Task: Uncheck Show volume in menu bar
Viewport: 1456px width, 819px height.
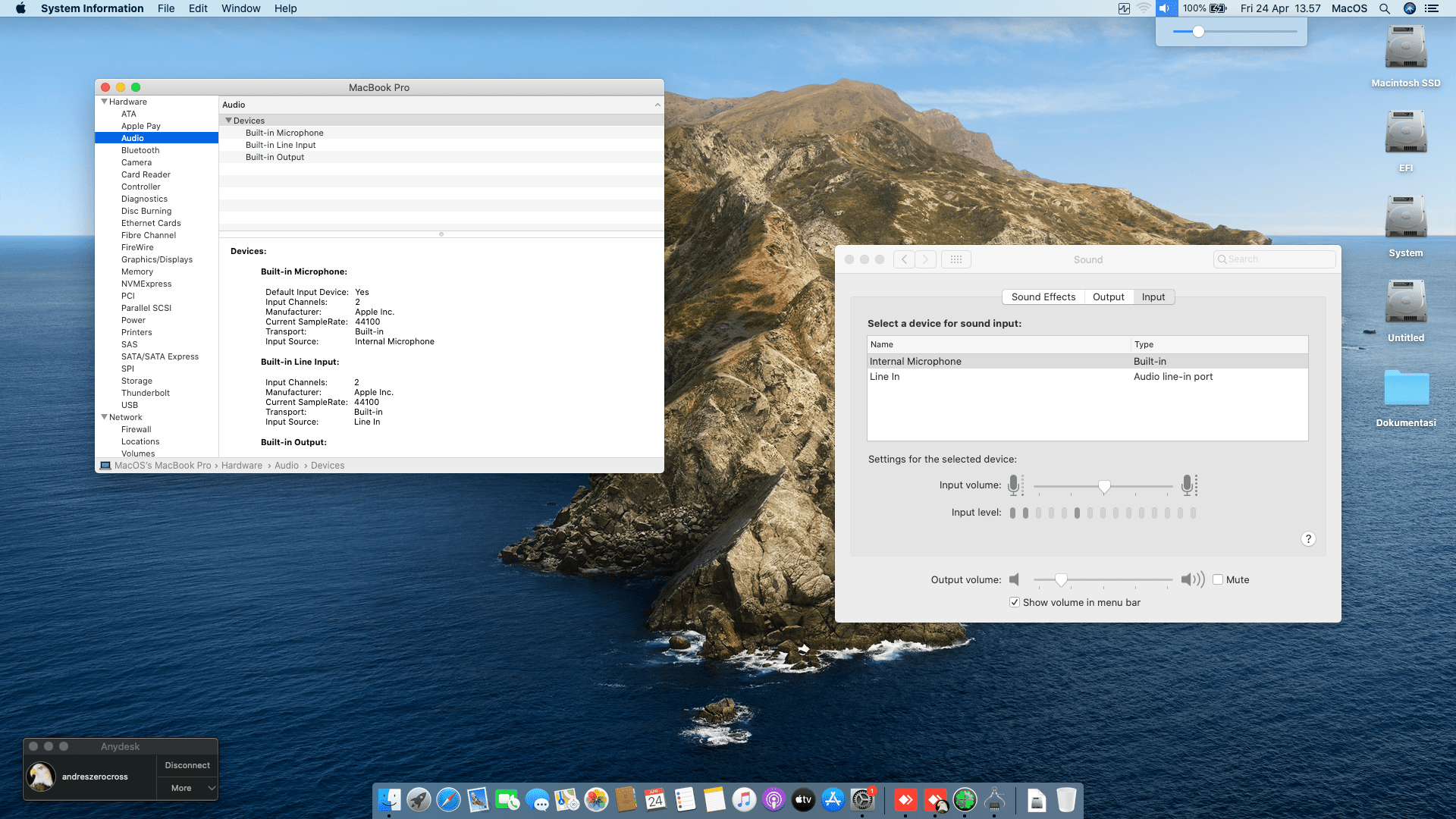Action: [1015, 602]
